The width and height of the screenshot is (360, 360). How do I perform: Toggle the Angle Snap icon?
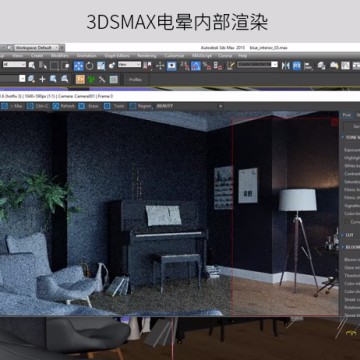(196, 66)
